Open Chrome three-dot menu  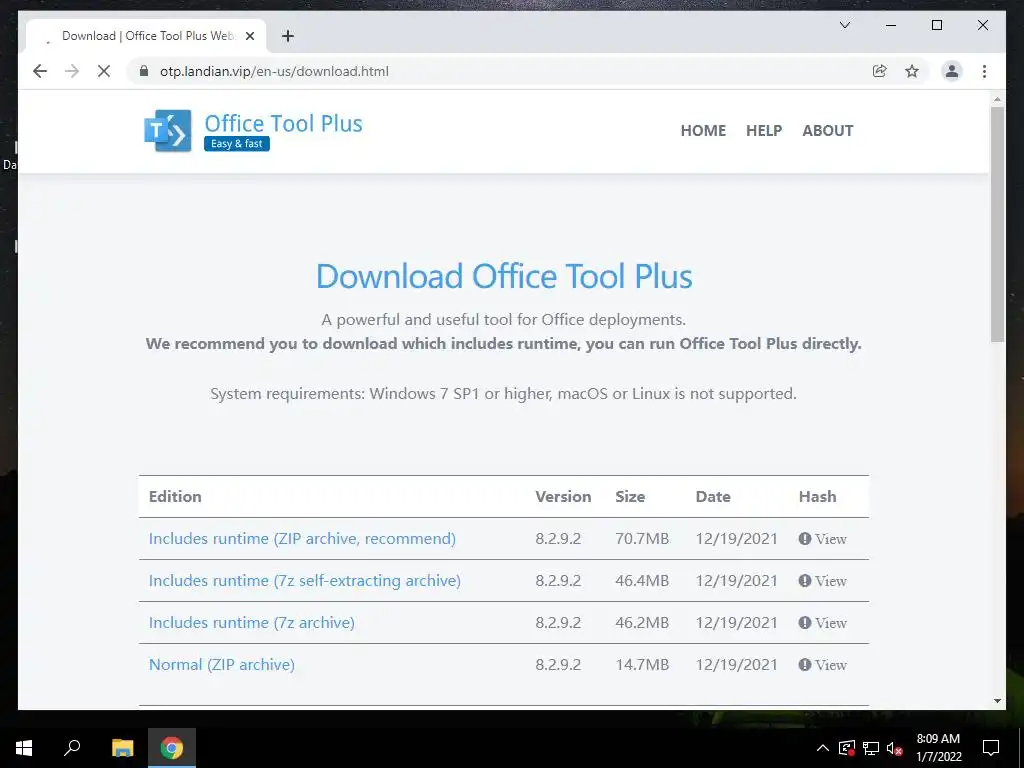984,71
